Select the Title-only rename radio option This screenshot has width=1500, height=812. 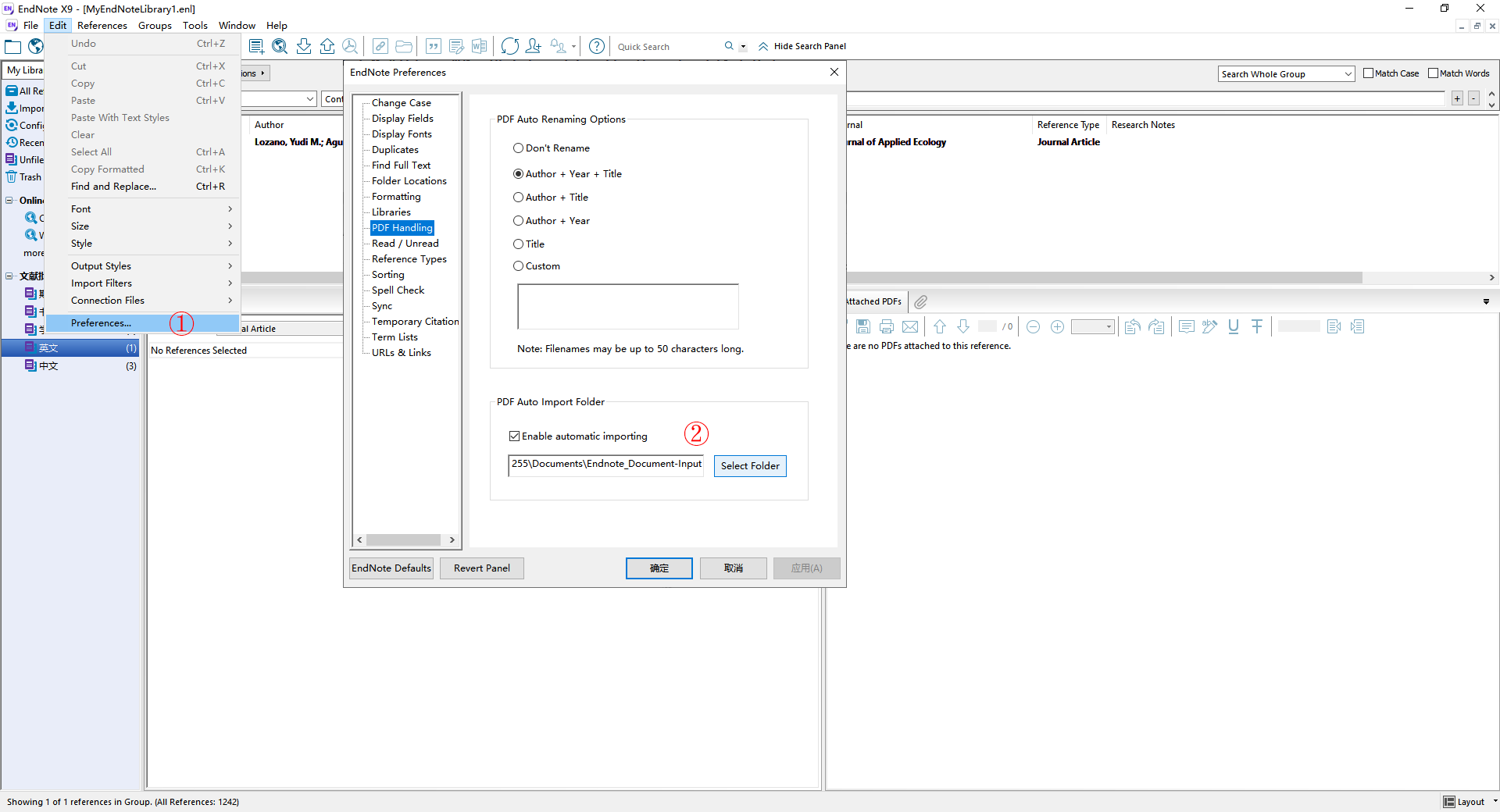(518, 244)
